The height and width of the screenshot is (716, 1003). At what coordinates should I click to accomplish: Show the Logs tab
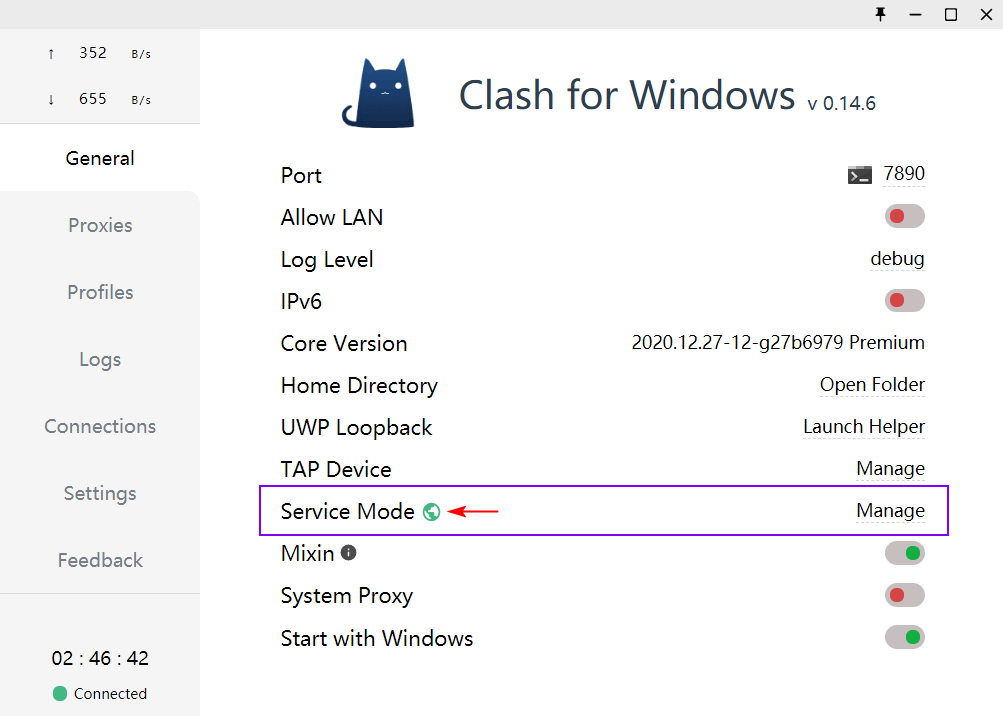[100, 359]
